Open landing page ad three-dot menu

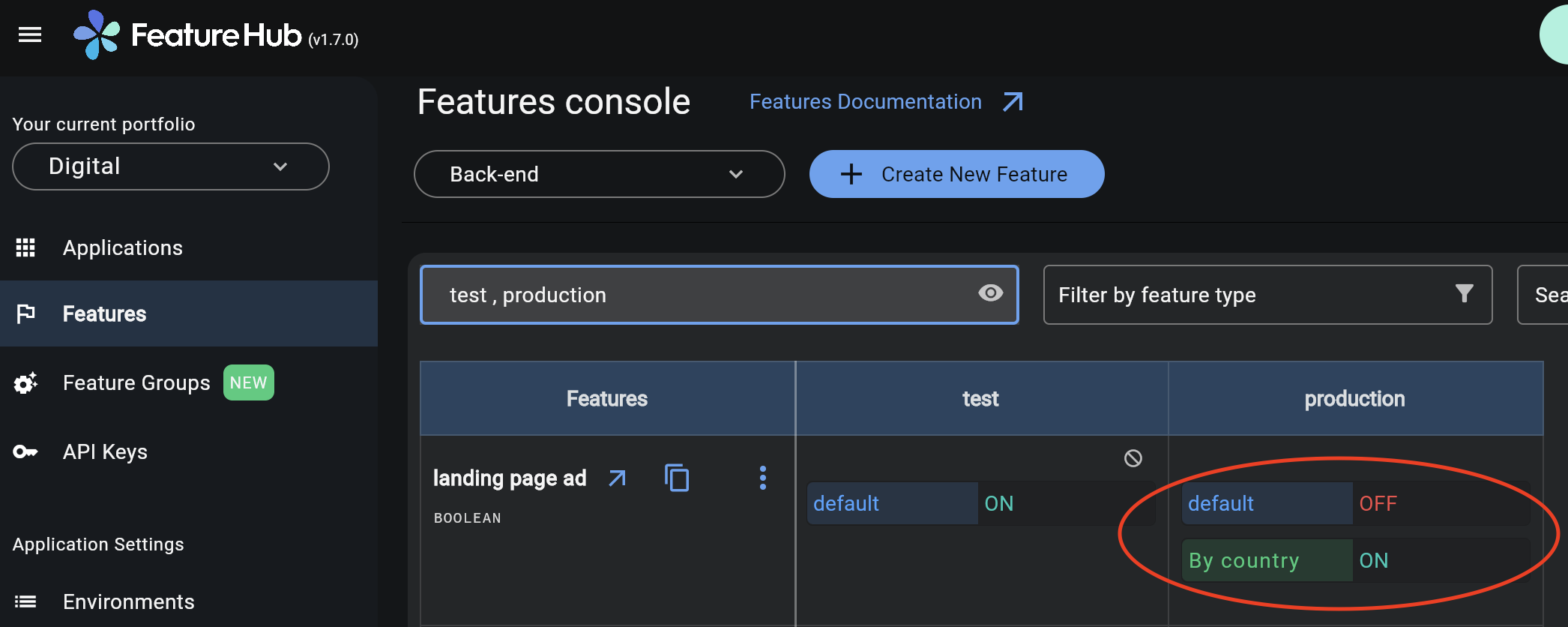(762, 478)
